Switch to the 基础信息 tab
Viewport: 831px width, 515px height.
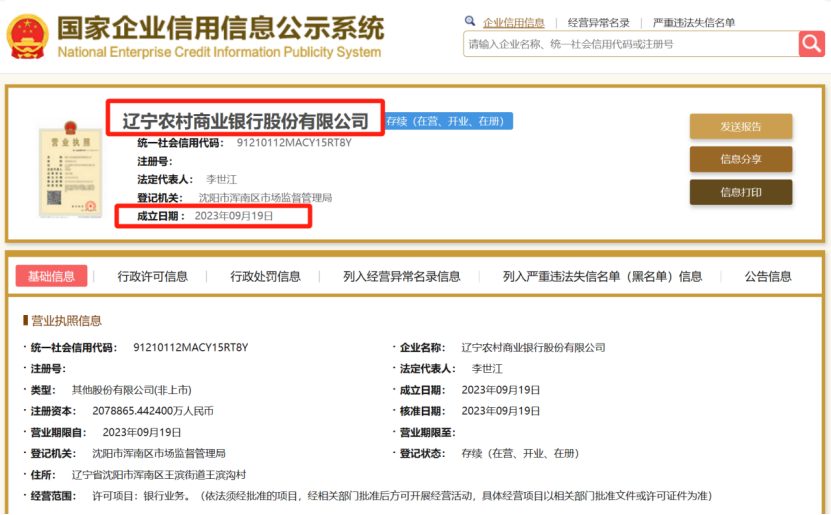click(x=51, y=276)
